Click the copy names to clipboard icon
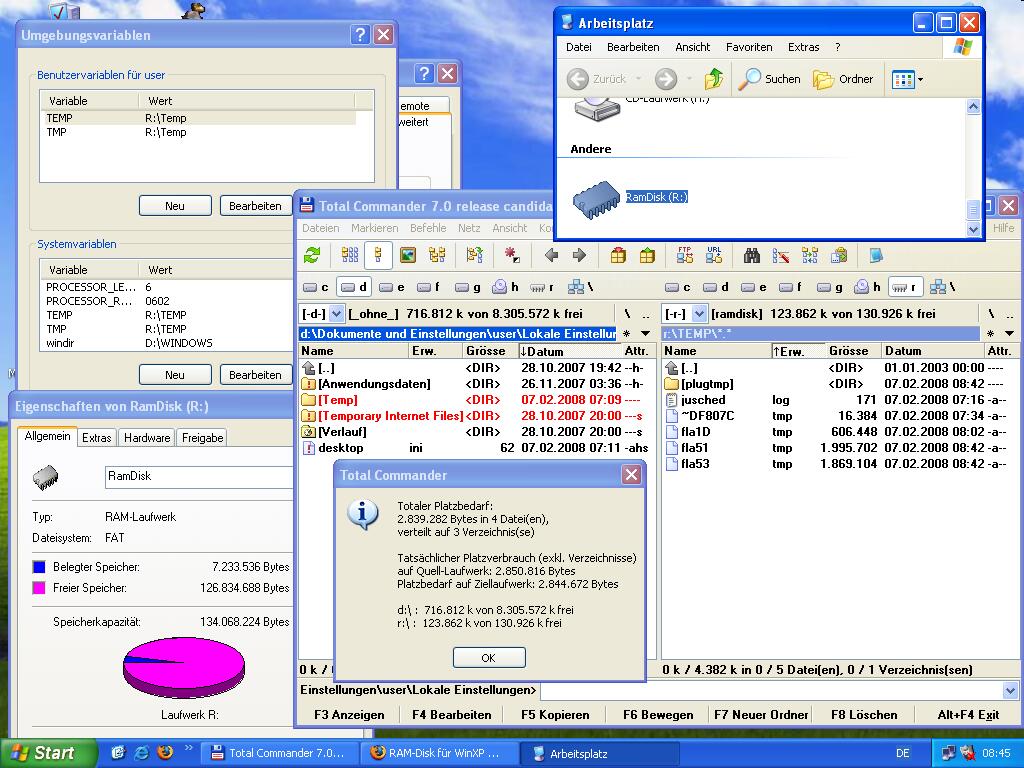1024x768 pixels. [839, 255]
